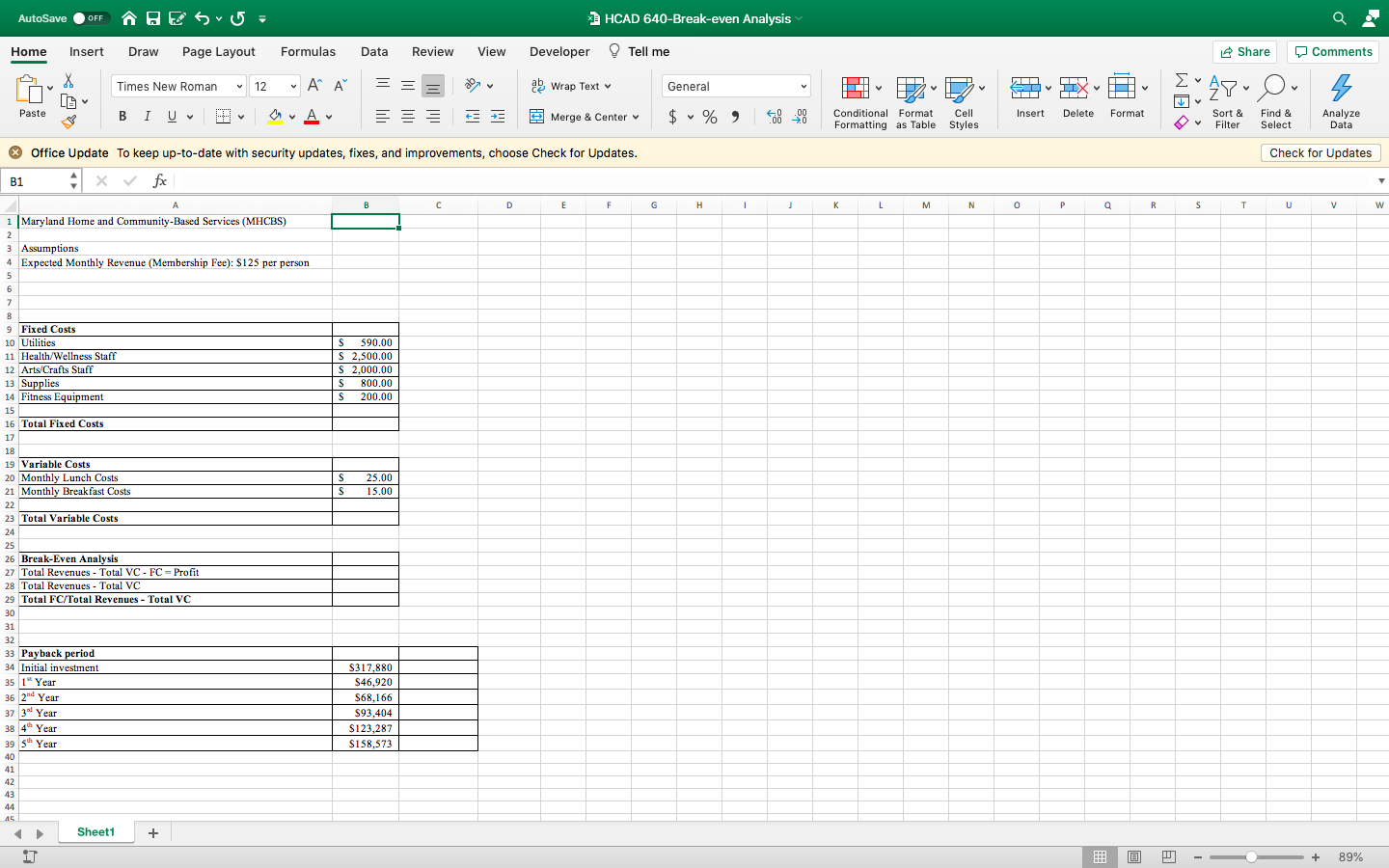1389x868 pixels.
Task: Share the workbook
Action: coord(1244,51)
